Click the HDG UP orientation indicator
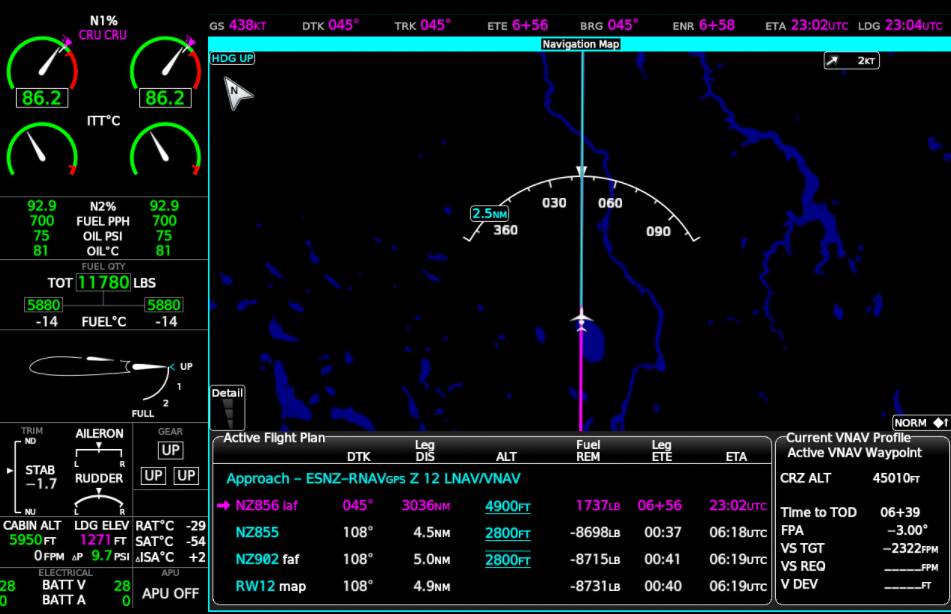This screenshot has height=614, width=951. click(x=233, y=59)
